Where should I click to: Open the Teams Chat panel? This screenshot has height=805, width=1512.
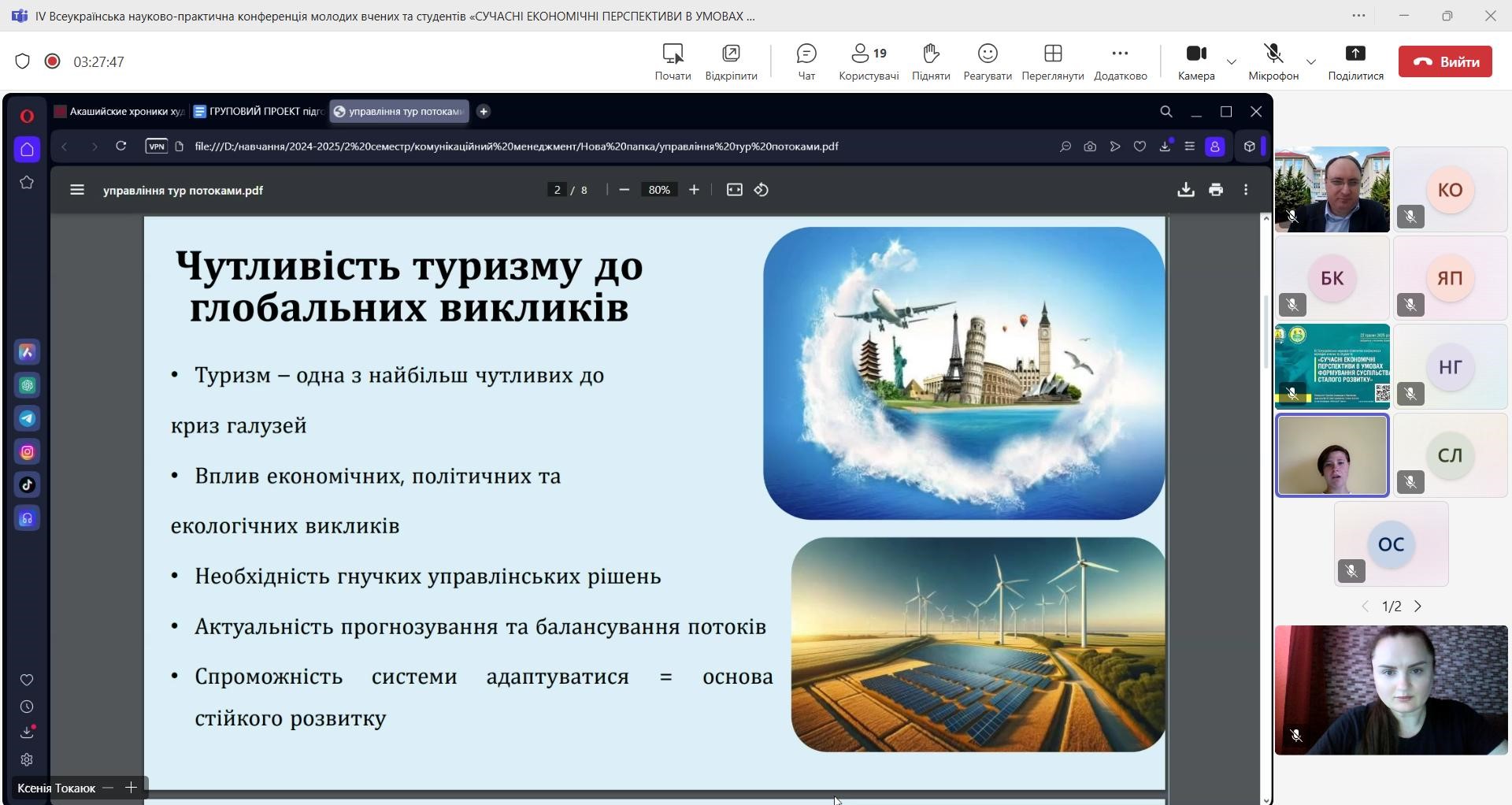click(806, 61)
